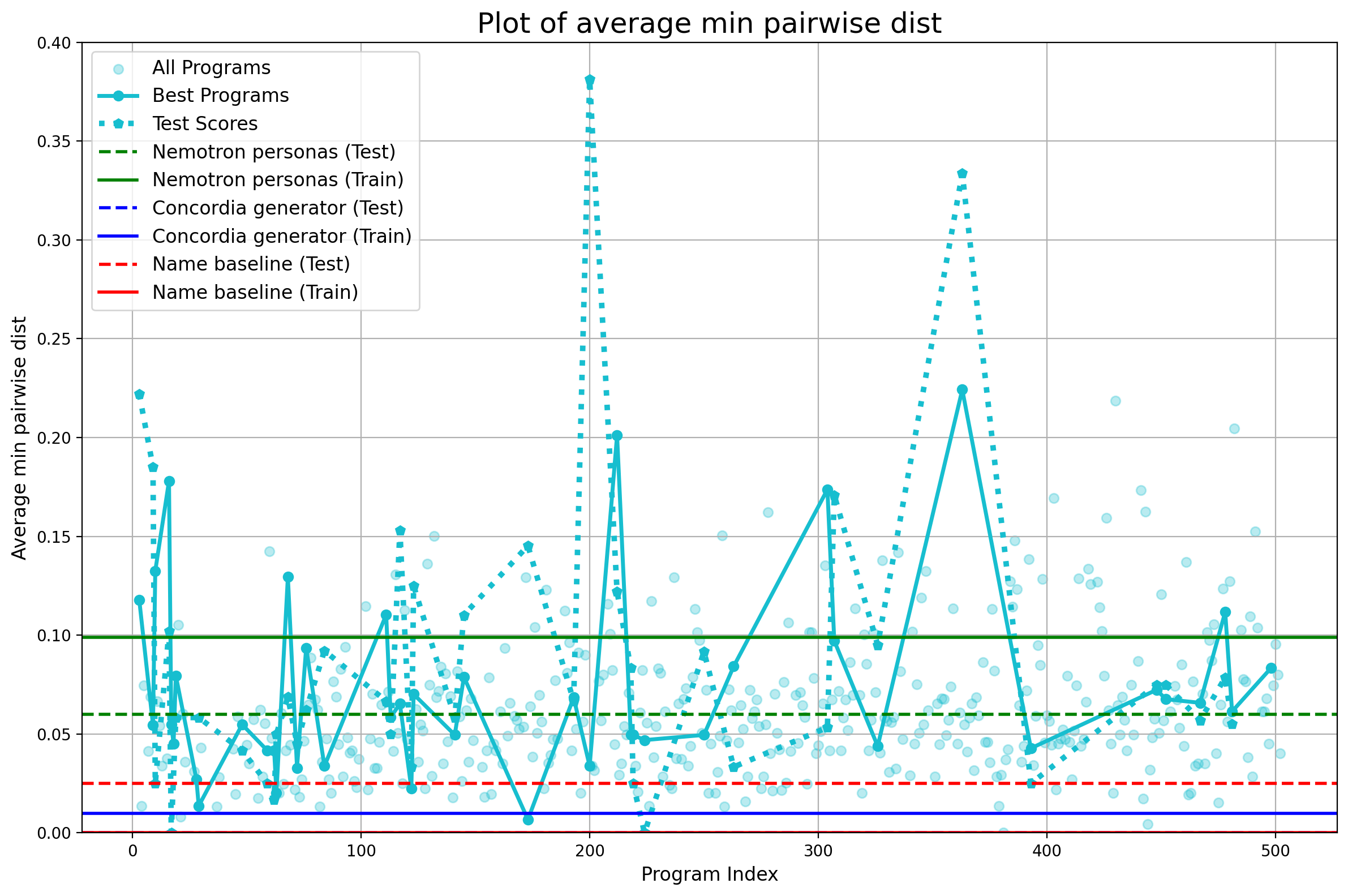The width and height of the screenshot is (1348, 896).
Task: Click the 'Test Scores' dotted legend marker
Action: [118, 124]
